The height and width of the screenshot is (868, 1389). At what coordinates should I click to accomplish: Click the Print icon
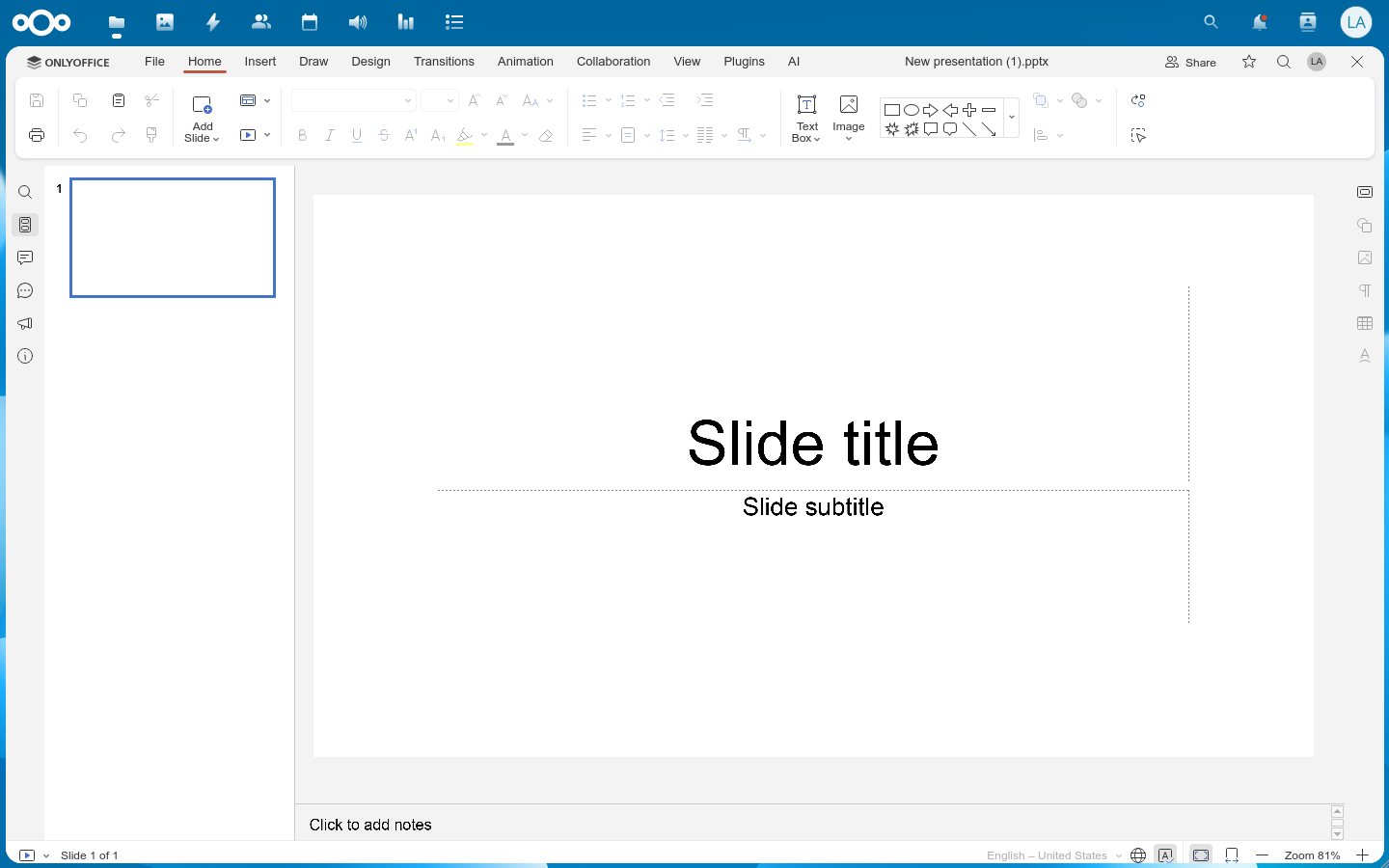37,135
